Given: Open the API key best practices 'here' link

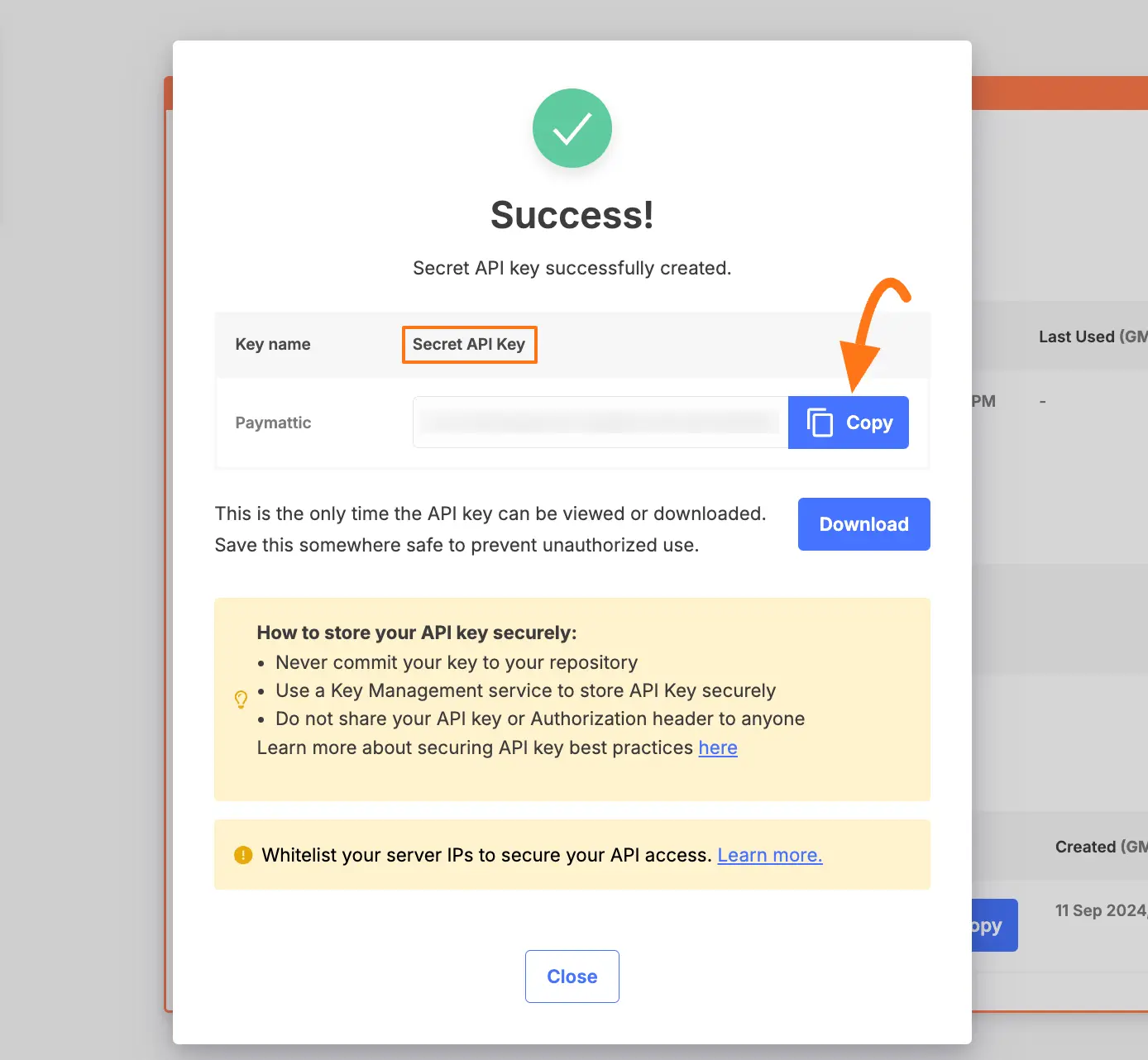Looking at the screenshot, I should click(x=716, y=747).
